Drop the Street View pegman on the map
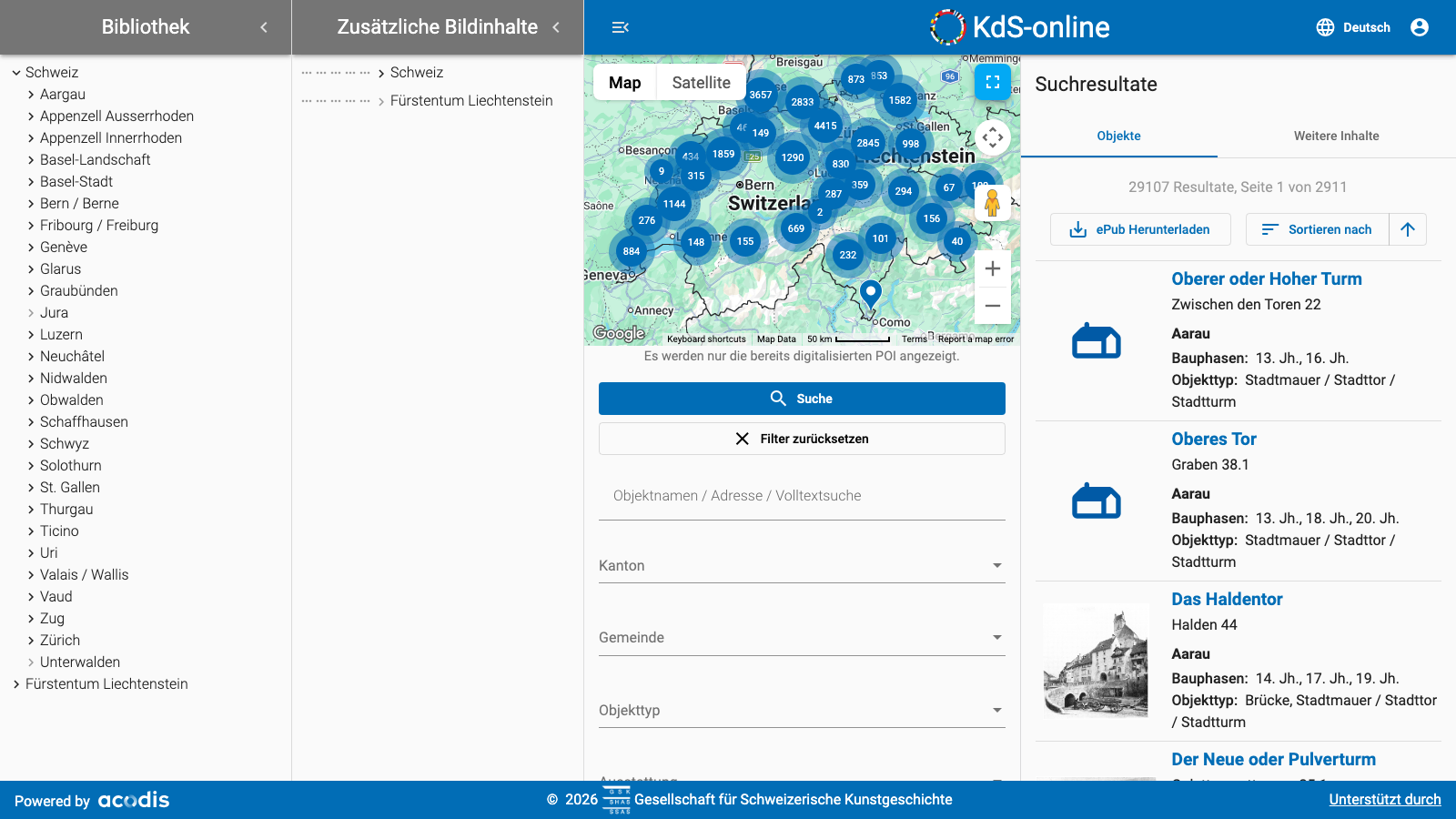Viewport: 1456px width, 819px height. pos(992,202)
